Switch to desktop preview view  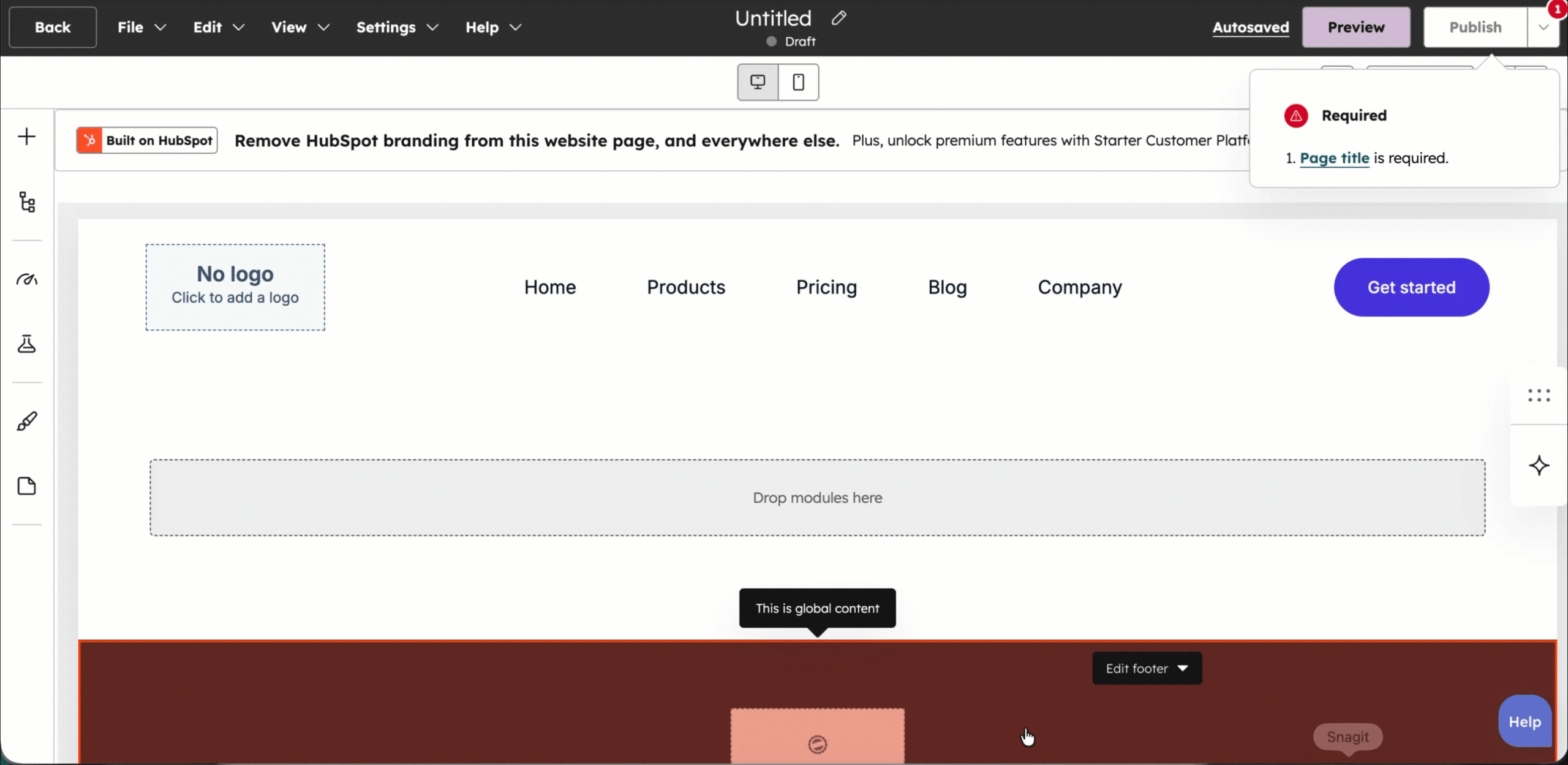(758, 82)
